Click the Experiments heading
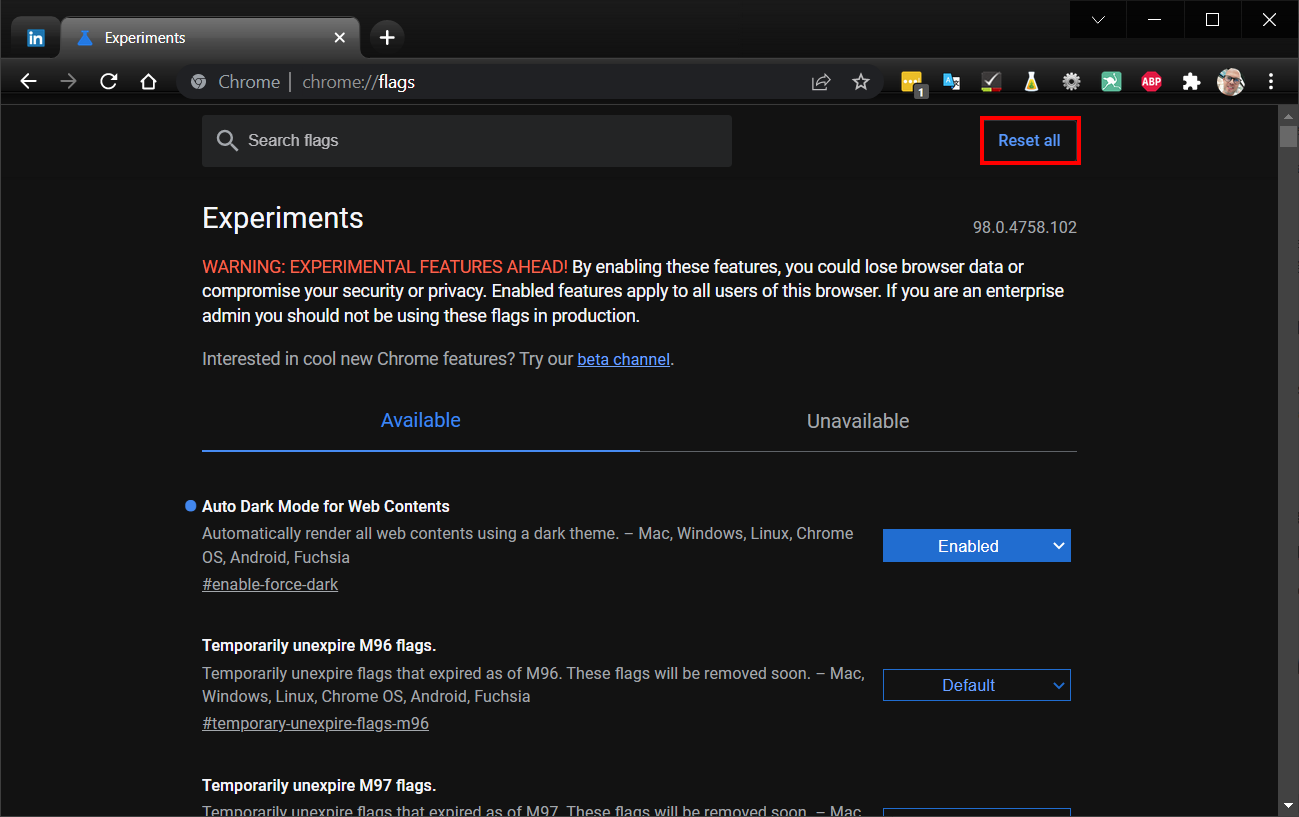The image size is (1299, 817). [283, 218]
